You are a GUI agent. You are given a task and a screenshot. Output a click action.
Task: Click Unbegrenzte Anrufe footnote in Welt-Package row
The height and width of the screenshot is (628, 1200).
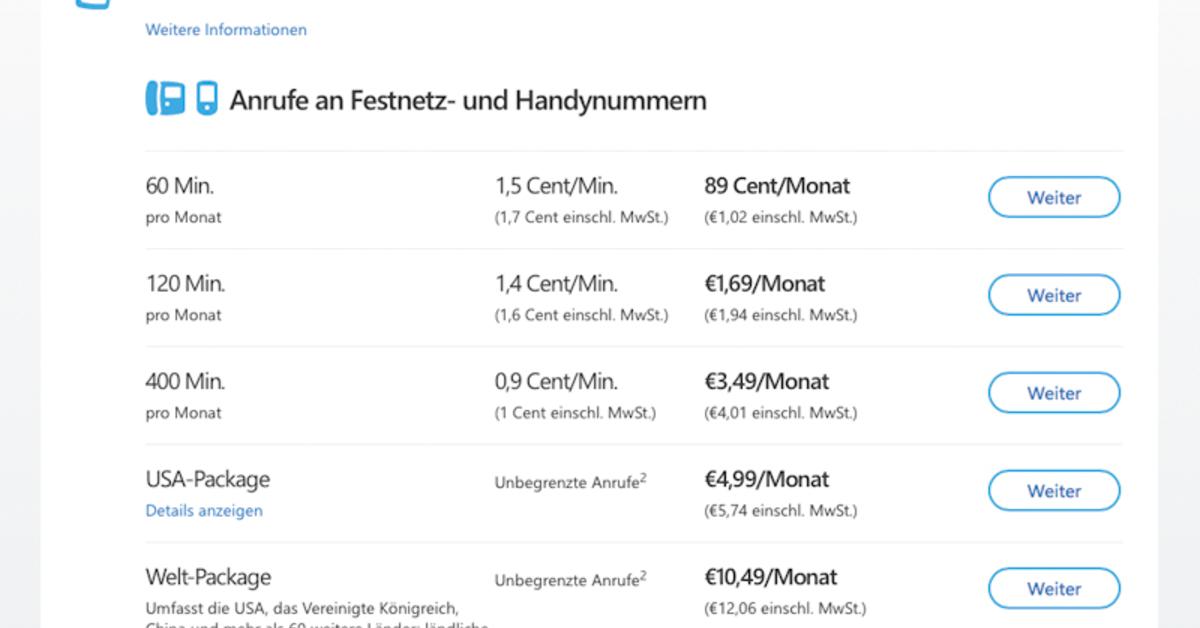pos(570,579)
